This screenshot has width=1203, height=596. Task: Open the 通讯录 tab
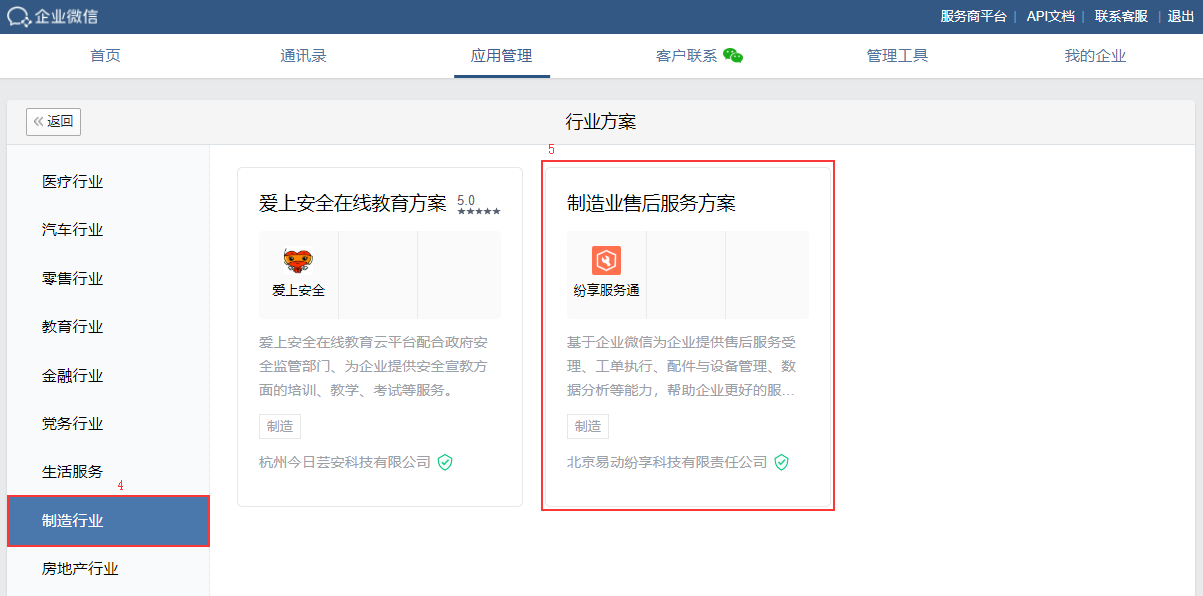click(x=303, y=56)
